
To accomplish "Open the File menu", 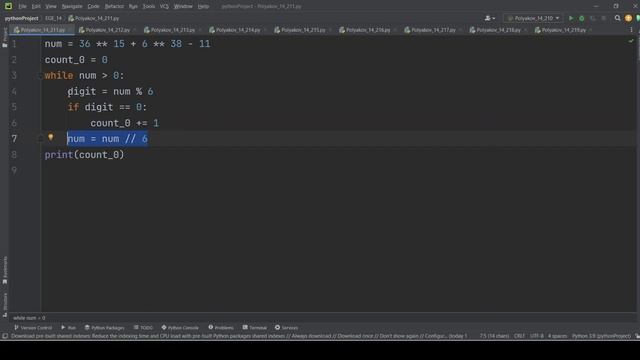I will [22, 7].
